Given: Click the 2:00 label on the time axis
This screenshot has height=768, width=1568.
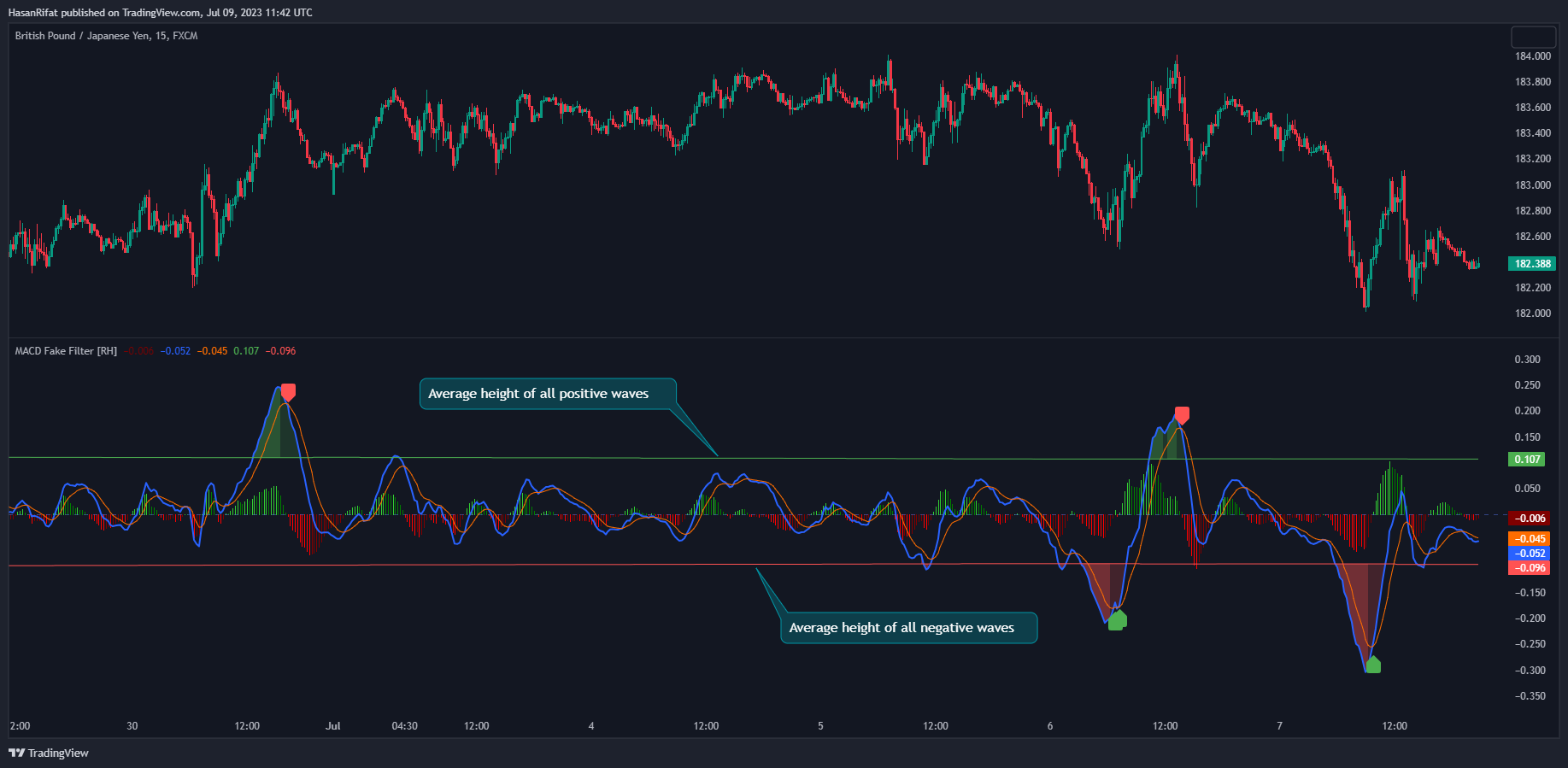Looking at the screenshot, I should (x=20, y=726).
